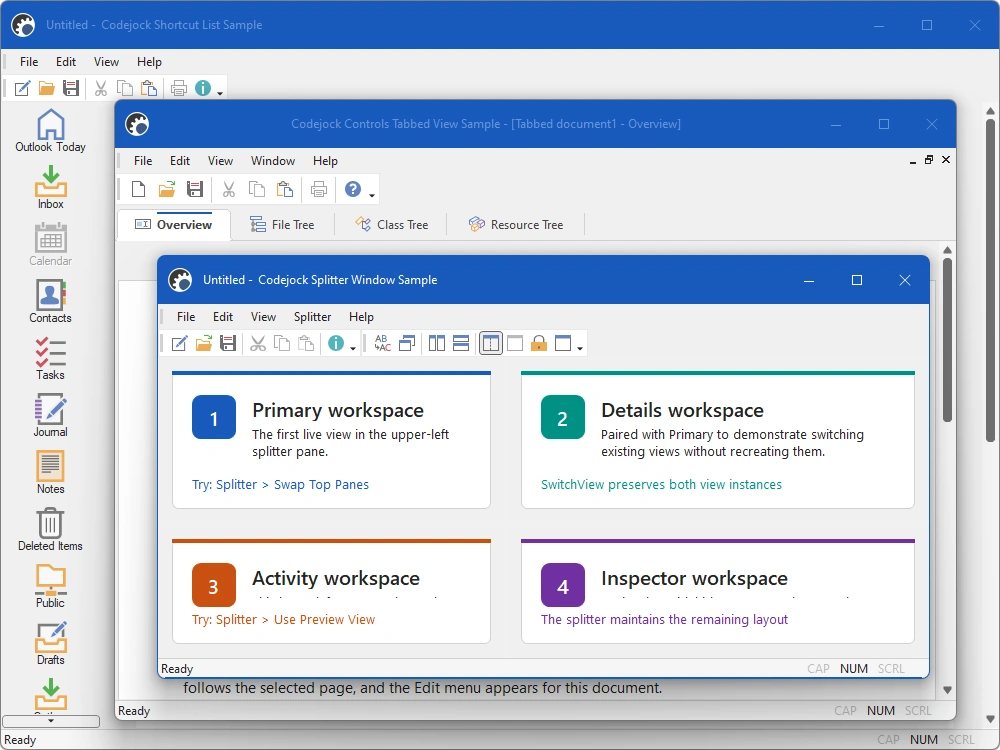
Task: Click cascading windows icon in Splitter toolbar
Action: pyautogui.click(x=407, y=343)
